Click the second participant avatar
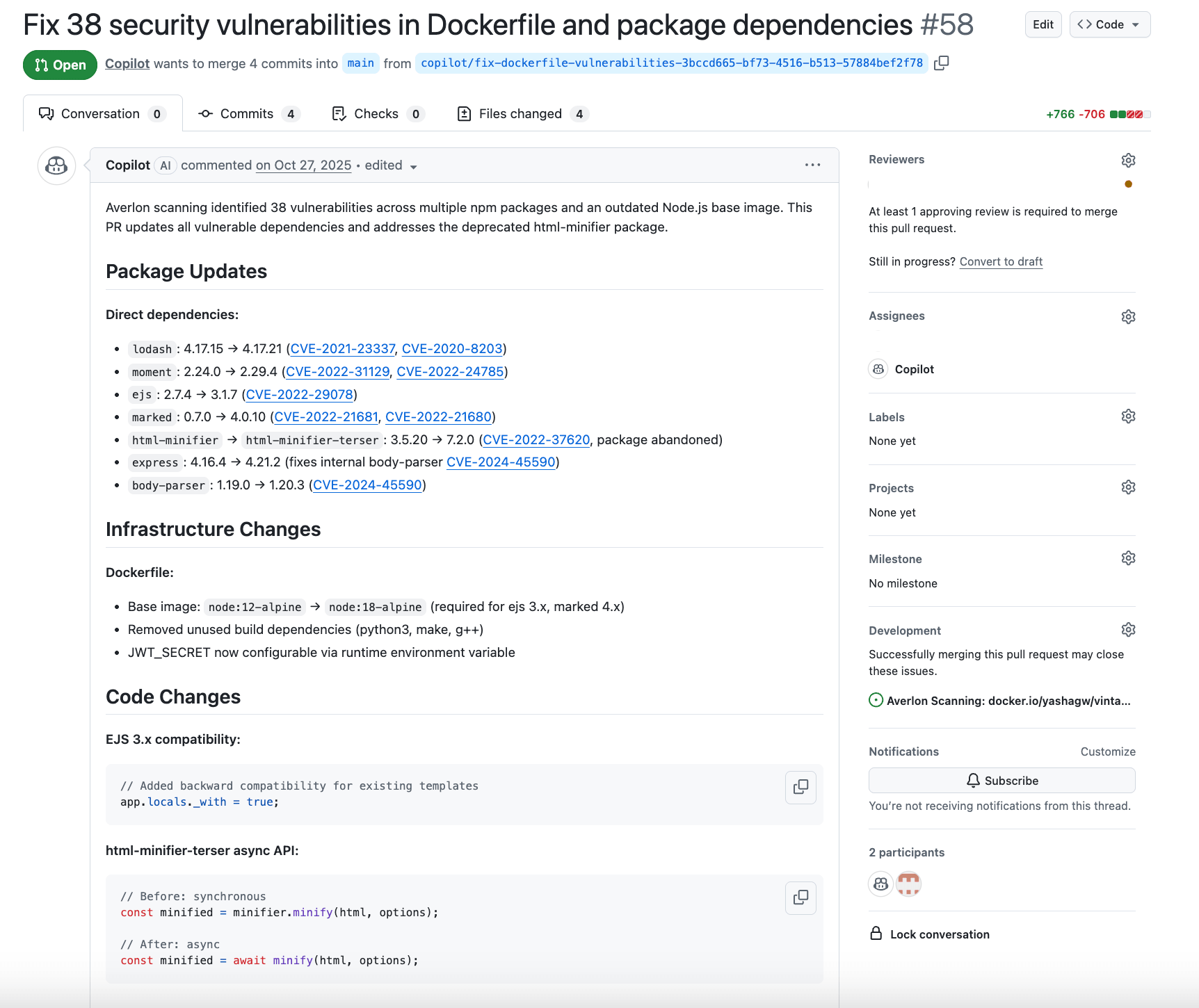 coord(908,884)
